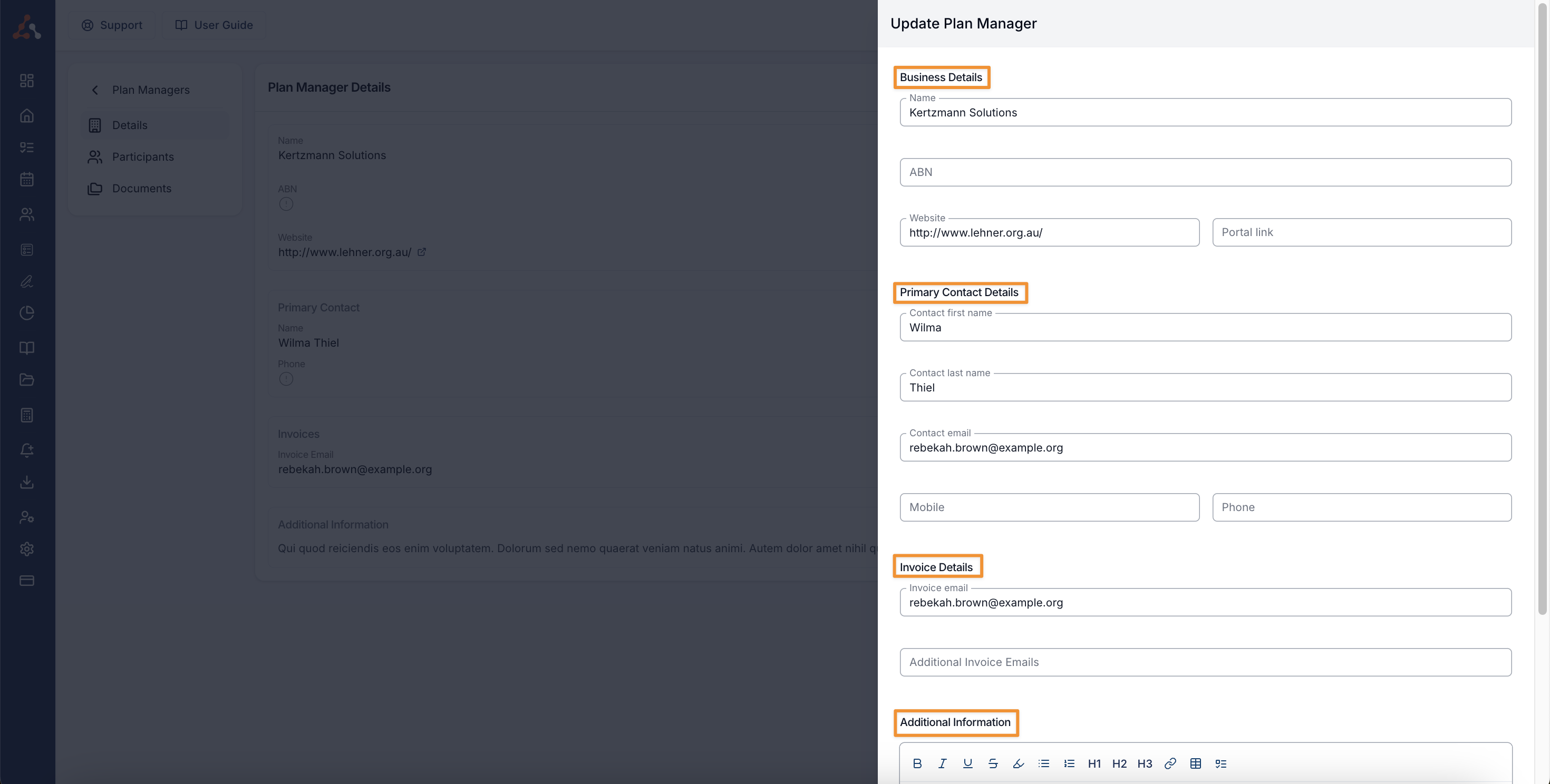
Task: Click the ABN input field
Action: tap(1205, 172)
